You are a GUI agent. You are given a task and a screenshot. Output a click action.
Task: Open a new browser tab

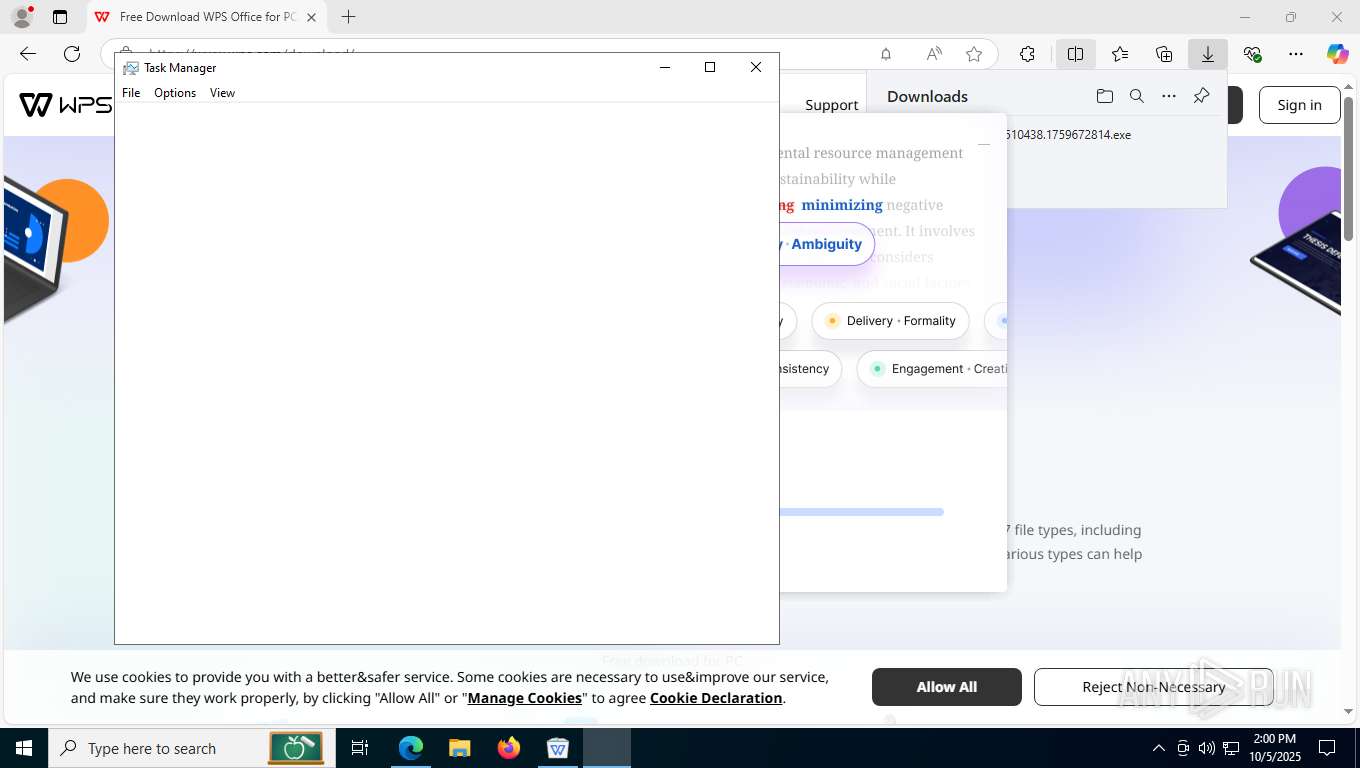348,17
